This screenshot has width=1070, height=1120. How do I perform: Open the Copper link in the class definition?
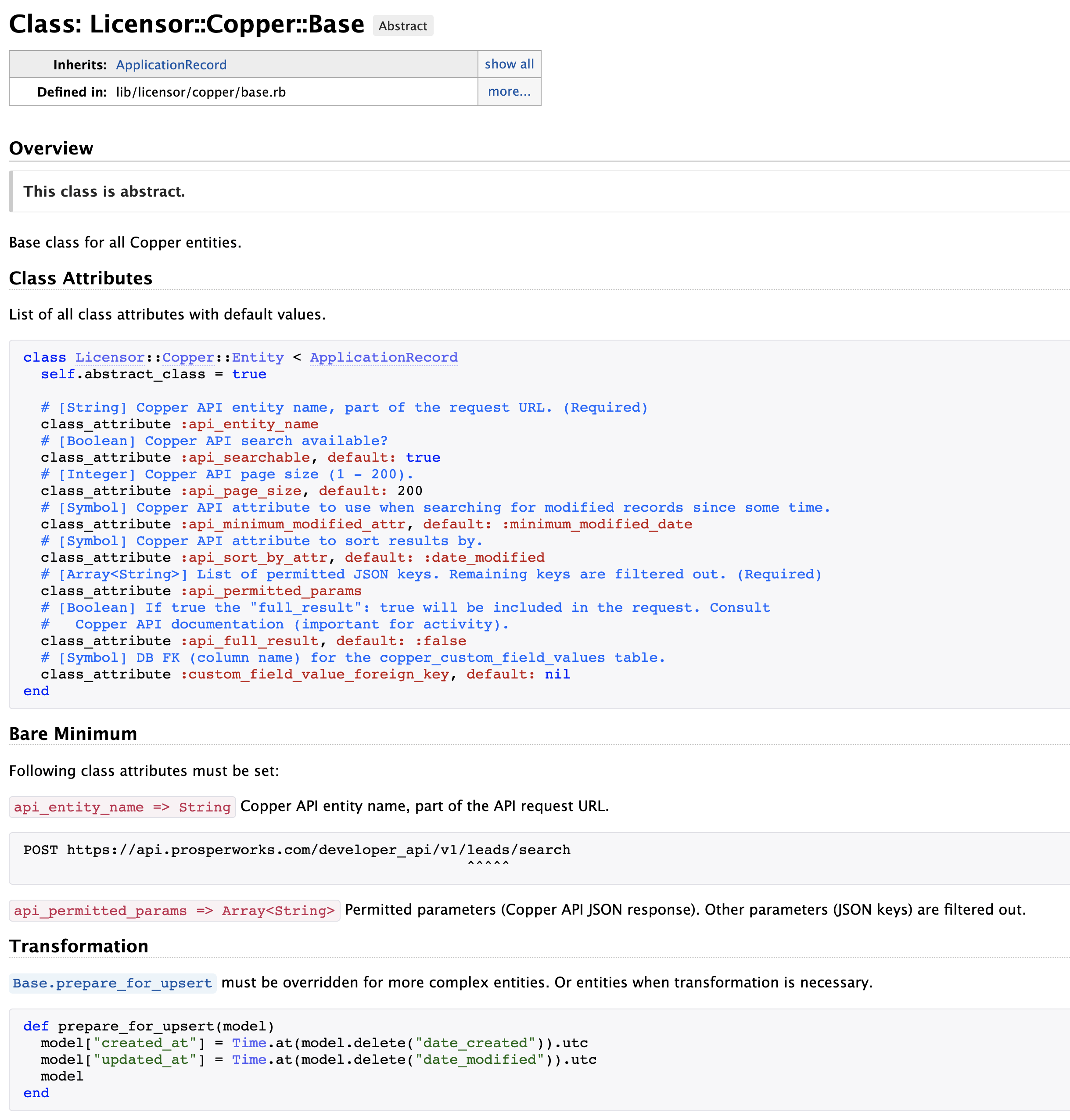tap(188, 358)
